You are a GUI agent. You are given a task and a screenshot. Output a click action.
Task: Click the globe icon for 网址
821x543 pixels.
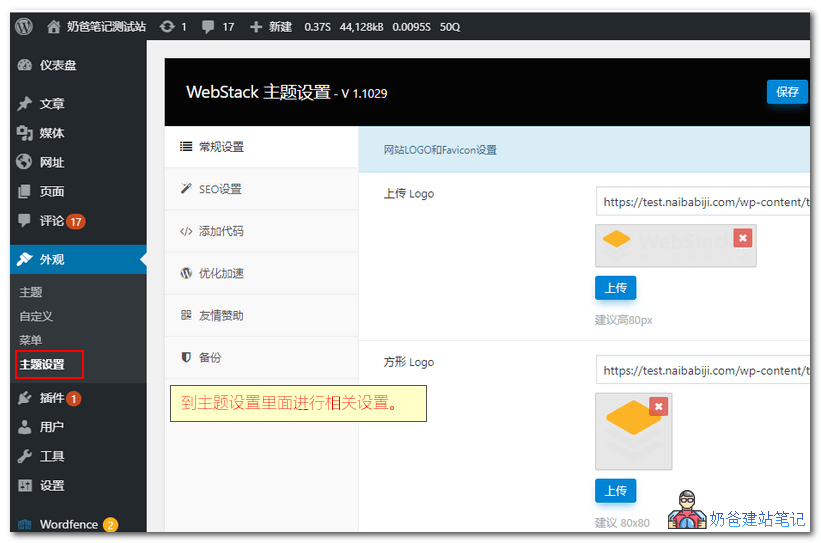point(24,162)
